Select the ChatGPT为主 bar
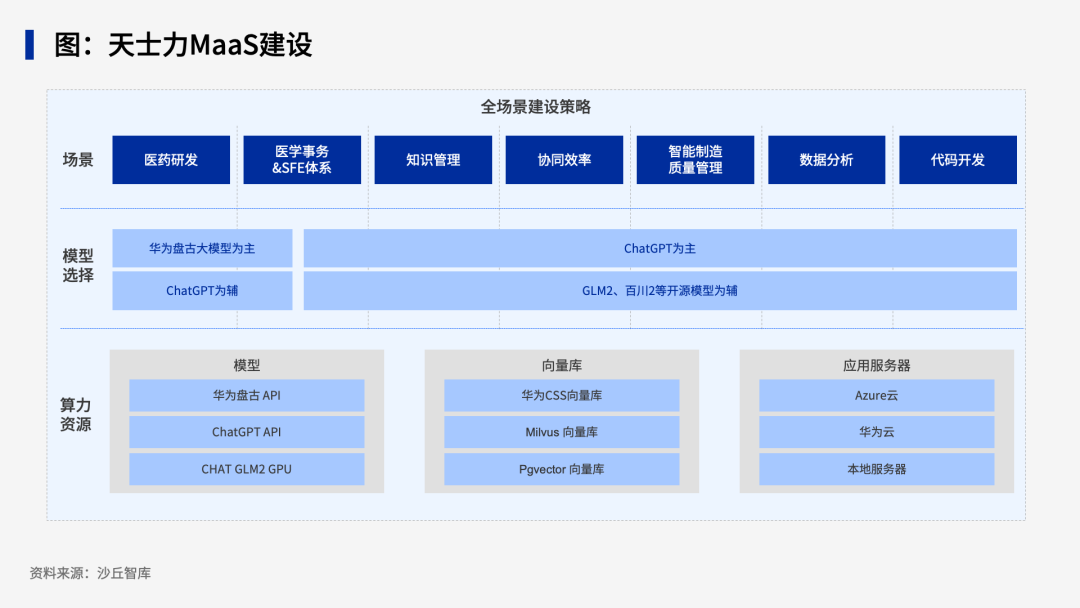Viewport: 1080px width, 608px height. tap(660, 249)
